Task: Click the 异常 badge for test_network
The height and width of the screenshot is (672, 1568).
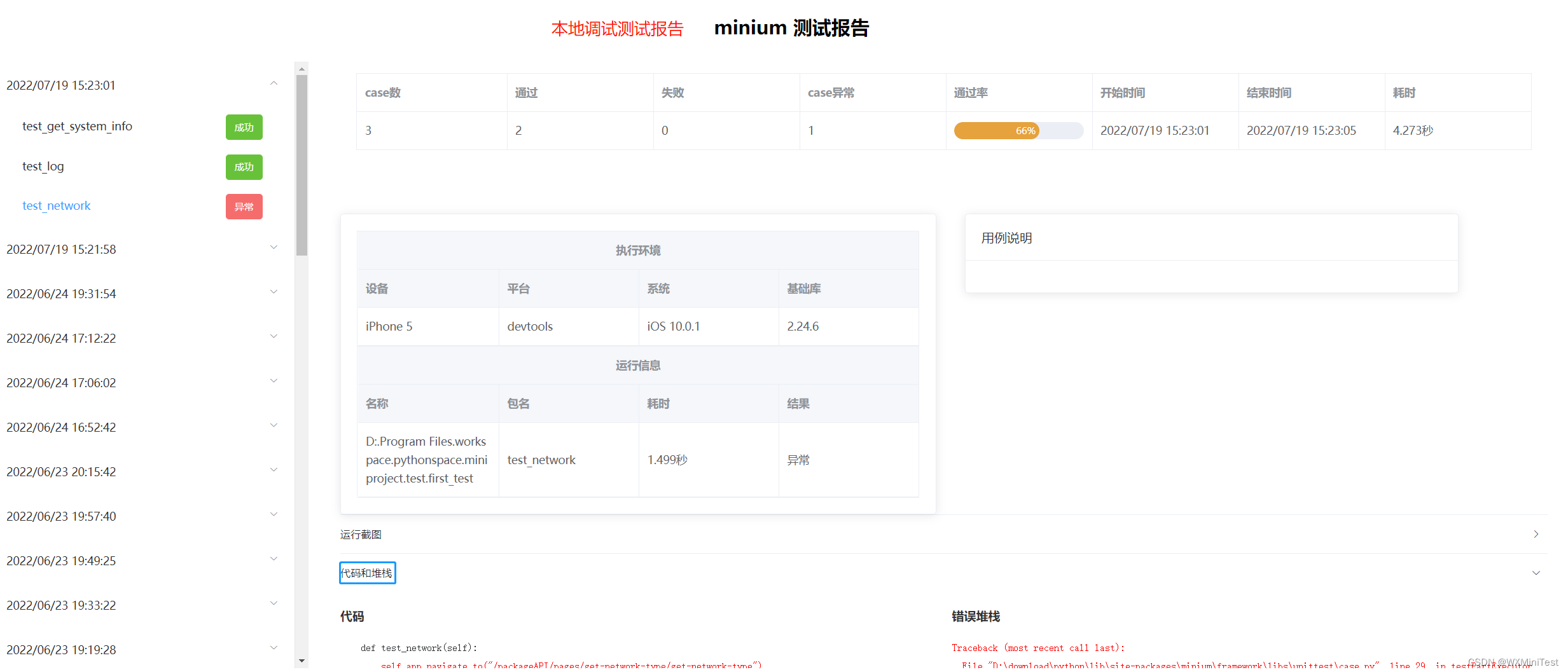Action: click(244, 207)
